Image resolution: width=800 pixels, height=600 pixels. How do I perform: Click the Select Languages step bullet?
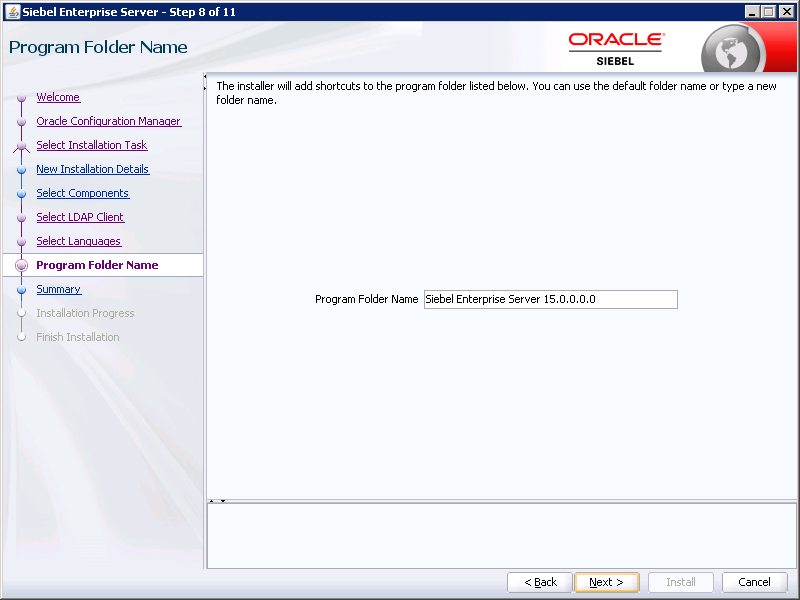coord(21,241)
